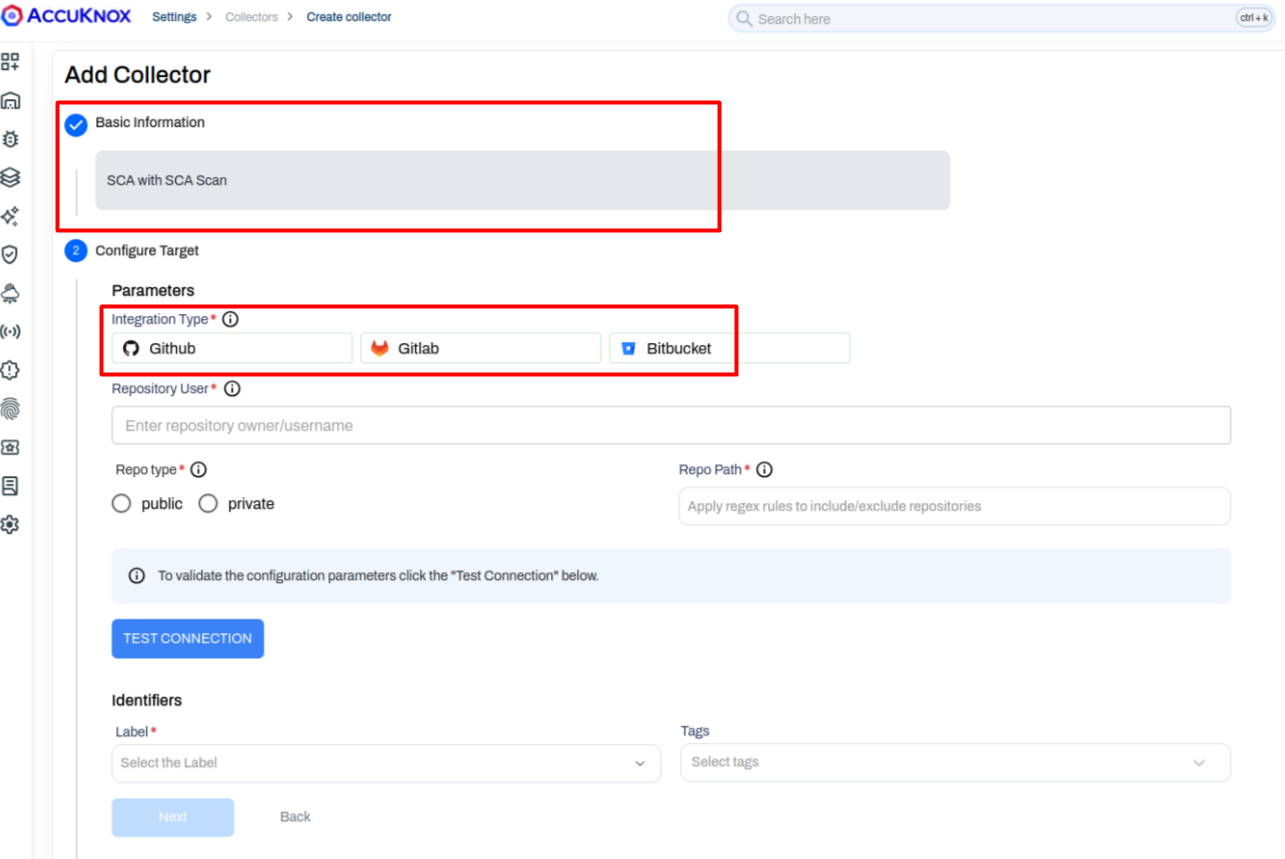Image resolution: width=1285 pixels, height=859 pixels.
Task: Open the shield checkmark sidebar icon
Action: click(11, 255)
